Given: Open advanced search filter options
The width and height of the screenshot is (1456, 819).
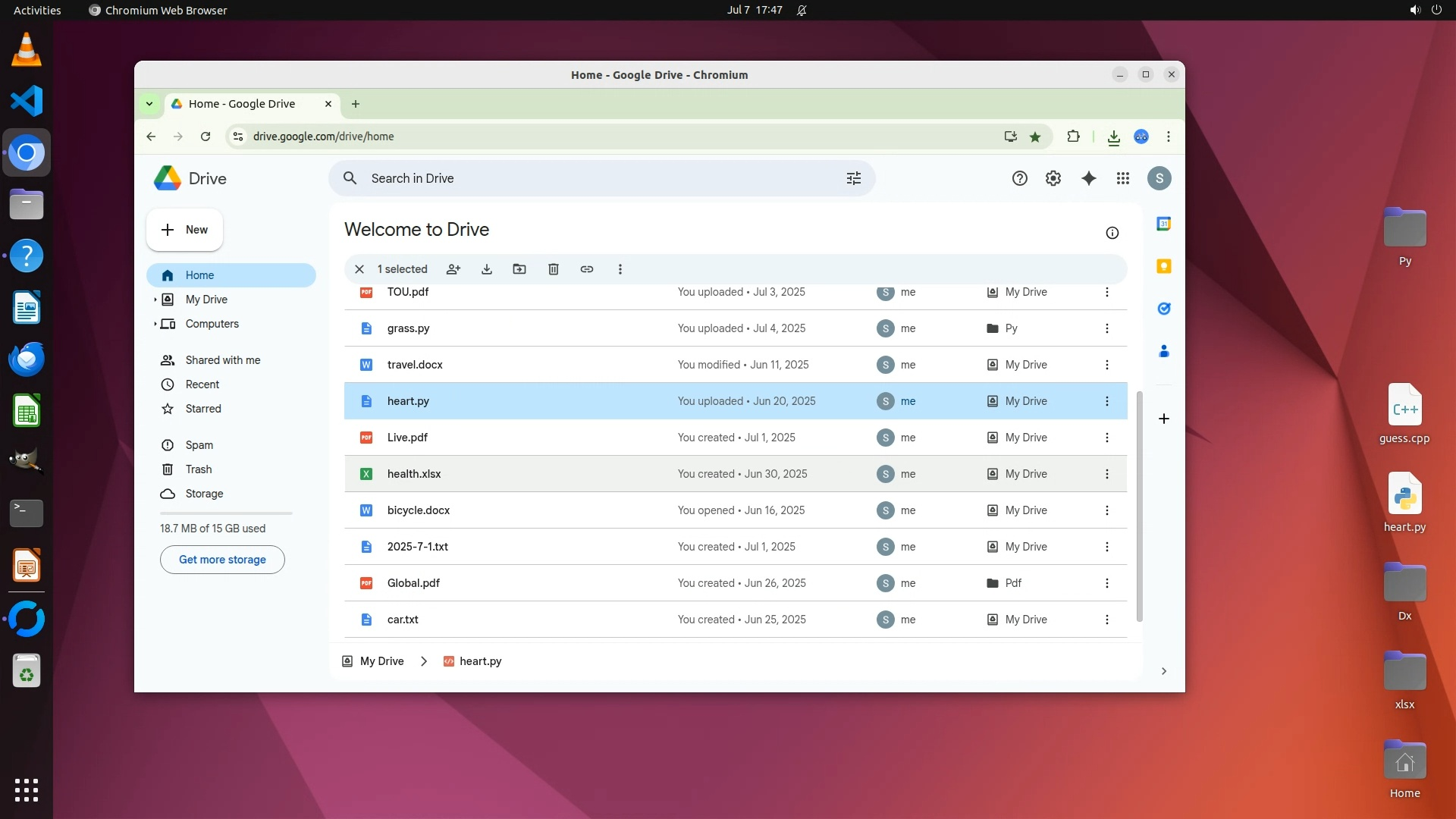Looking at the screenshot, I should pyautogui.click(x=854, y=178).
